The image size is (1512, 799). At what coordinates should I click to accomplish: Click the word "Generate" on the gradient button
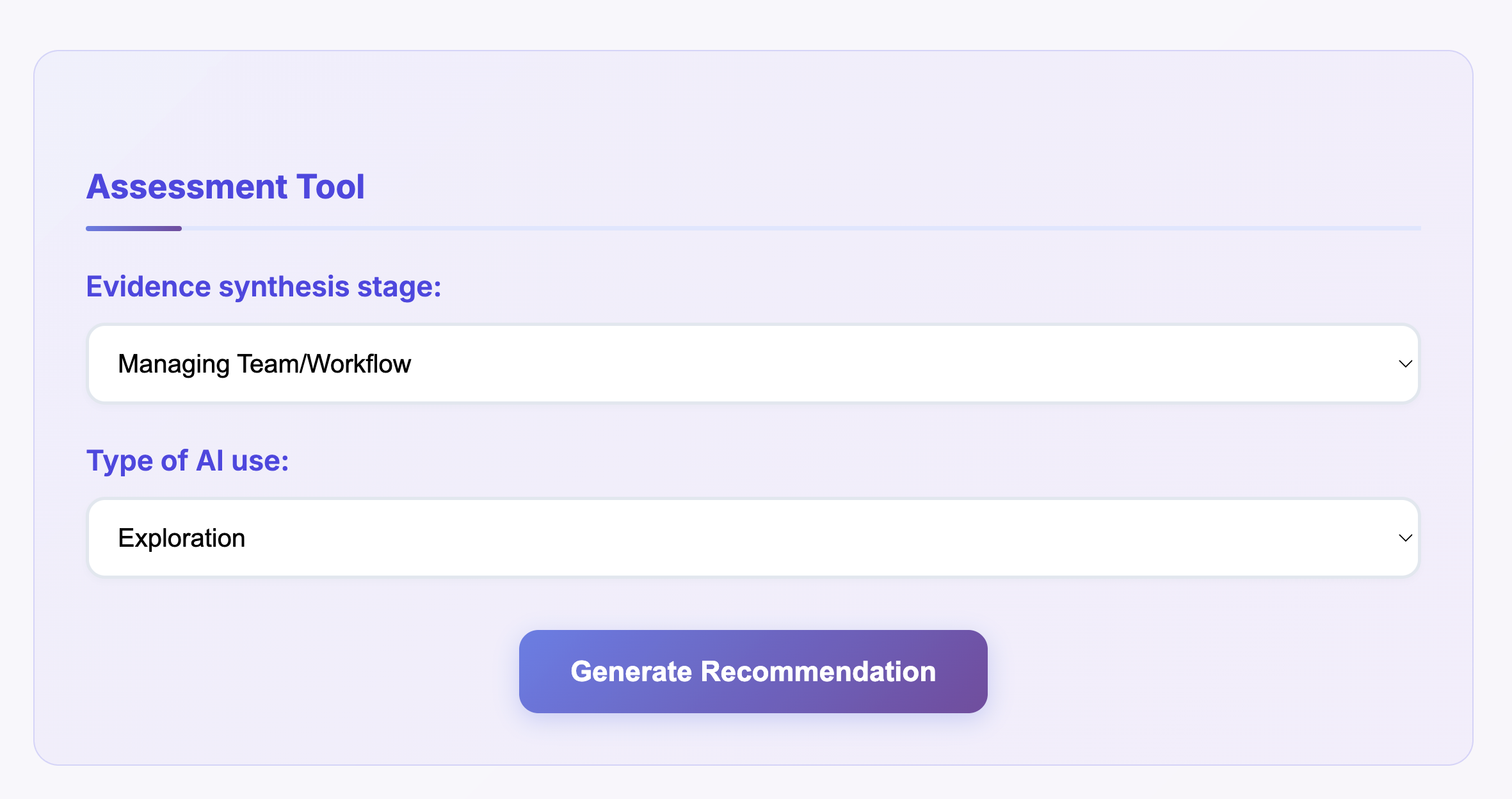click(631, 672)
